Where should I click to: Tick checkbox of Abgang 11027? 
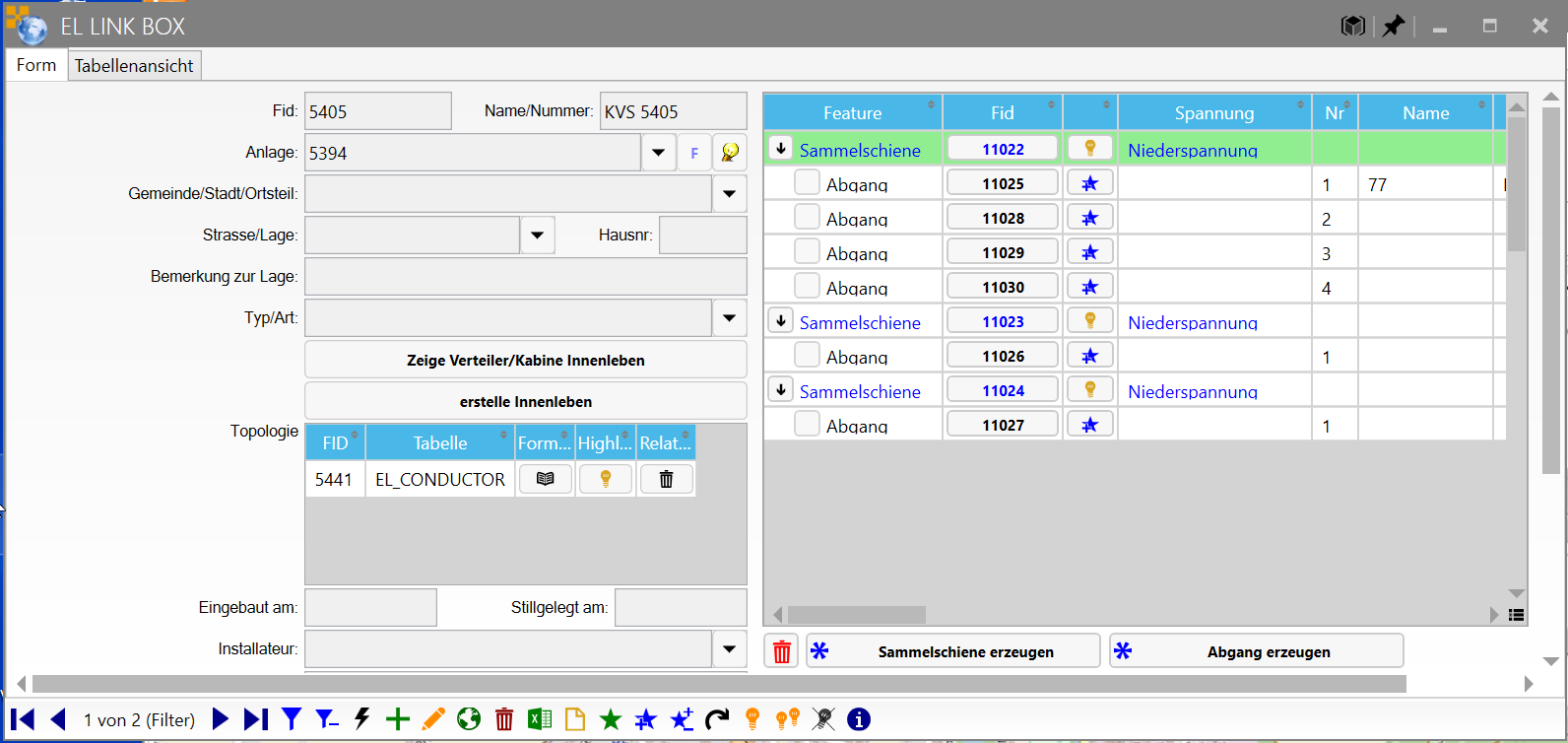(807, 424)
